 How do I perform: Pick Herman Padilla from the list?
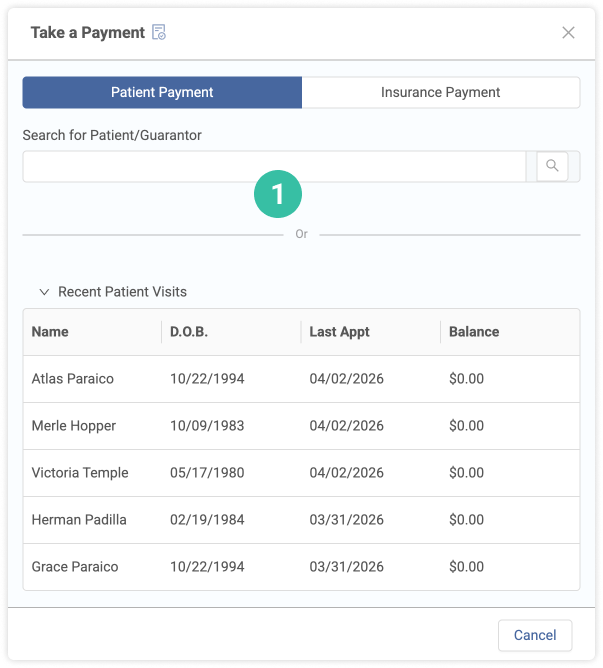click(x=79, y=520)
